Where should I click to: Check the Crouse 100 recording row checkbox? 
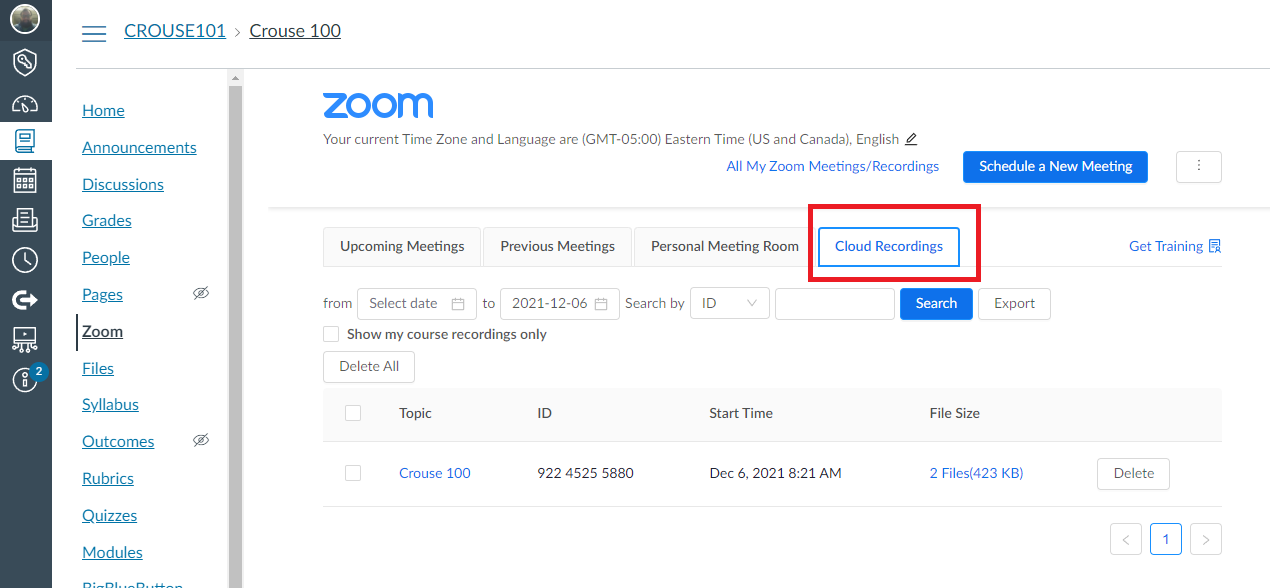point(352,473)
